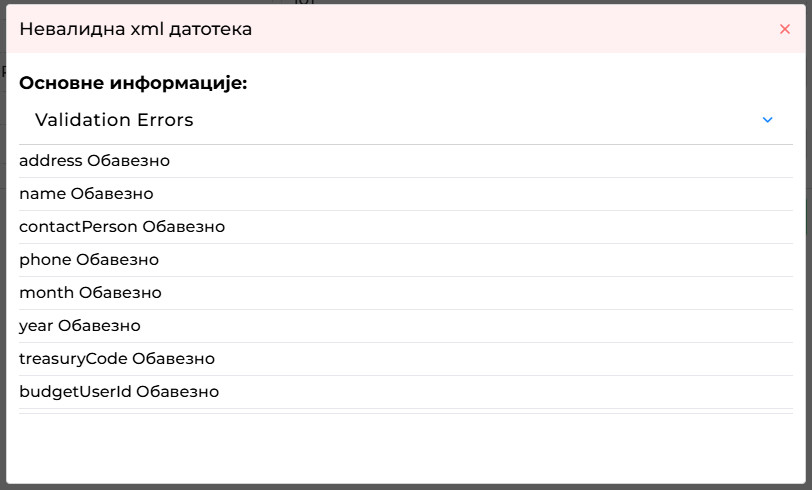
Task: Click "Обавезно" next to the month error
Action: tap(120, 293)
